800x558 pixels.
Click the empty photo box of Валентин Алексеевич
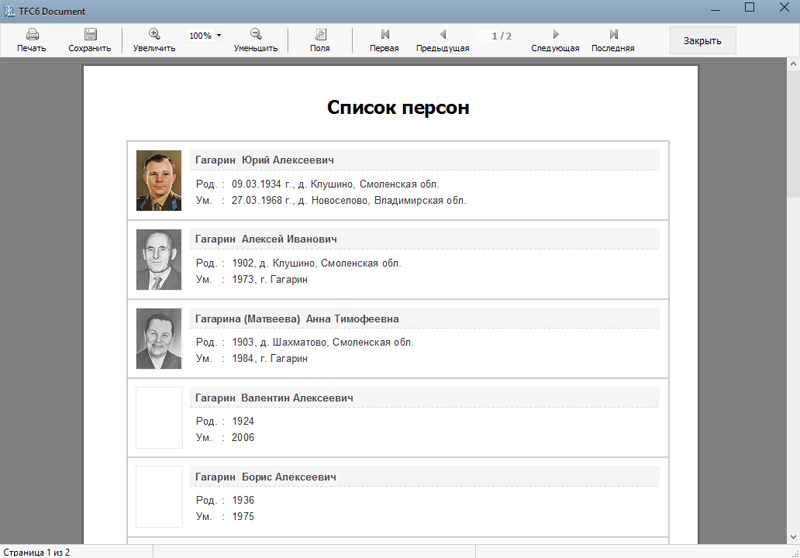point(159,418)
